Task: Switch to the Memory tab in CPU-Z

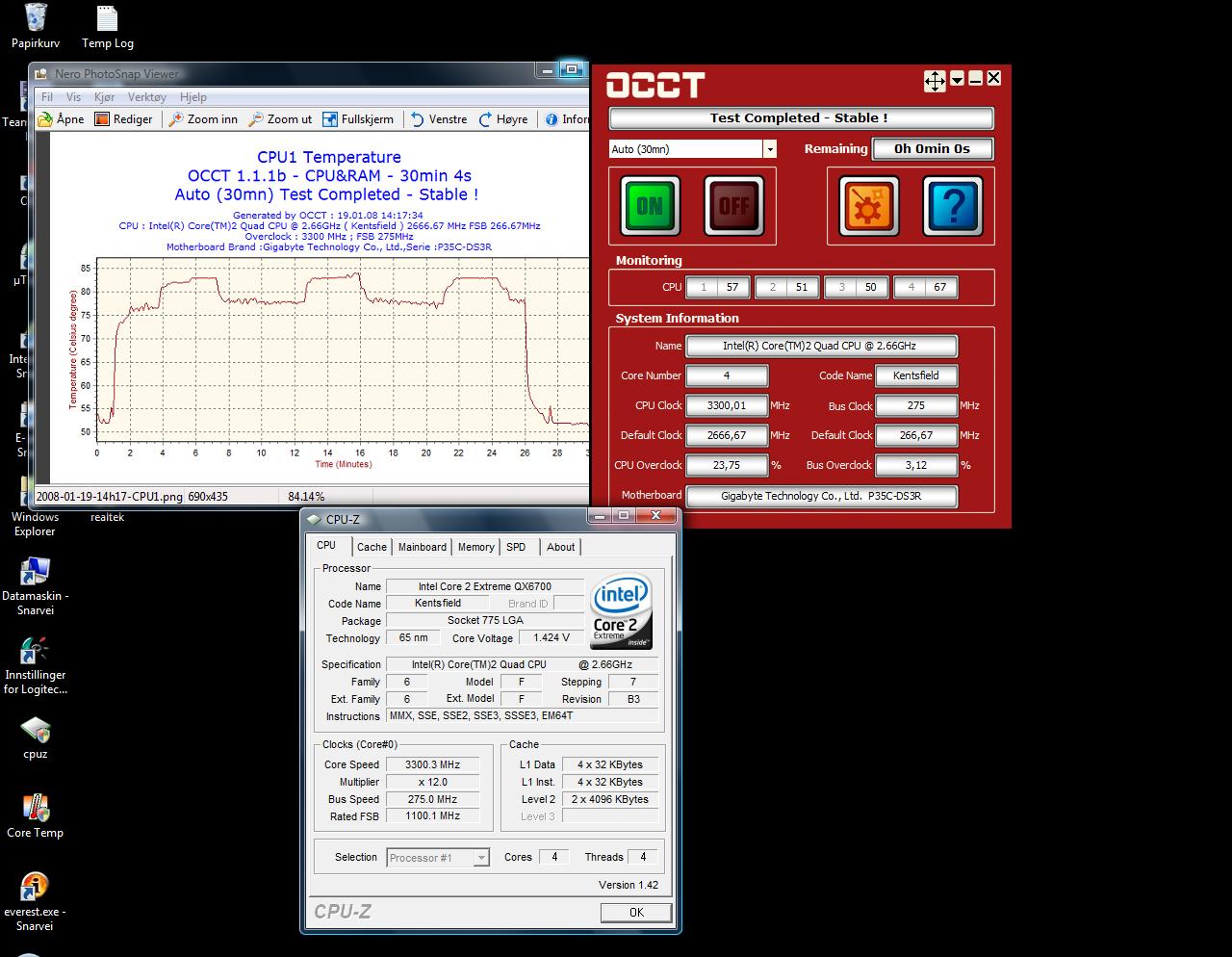Action: [x=475, y=547]
